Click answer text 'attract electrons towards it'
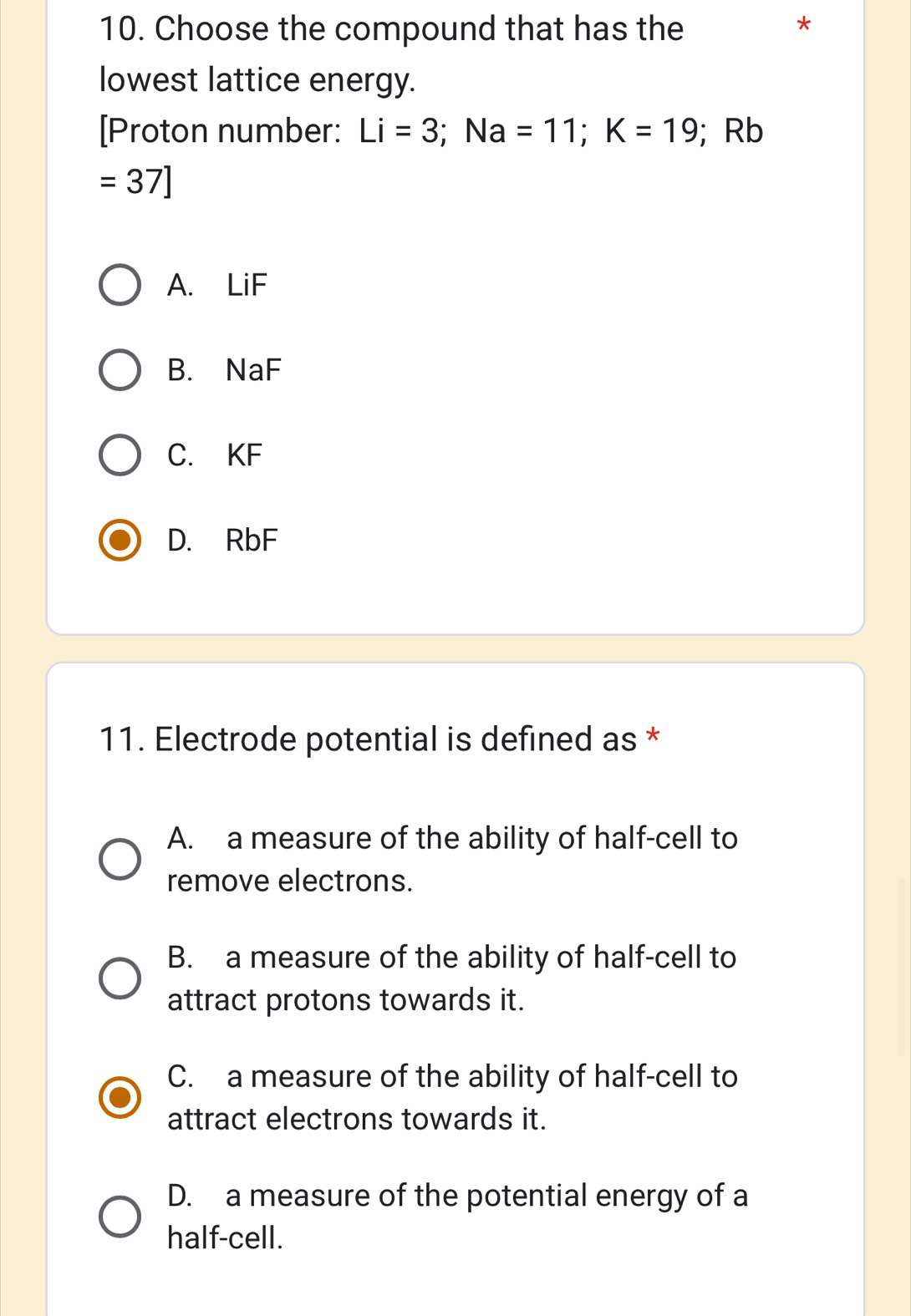 click(452, 1097)
